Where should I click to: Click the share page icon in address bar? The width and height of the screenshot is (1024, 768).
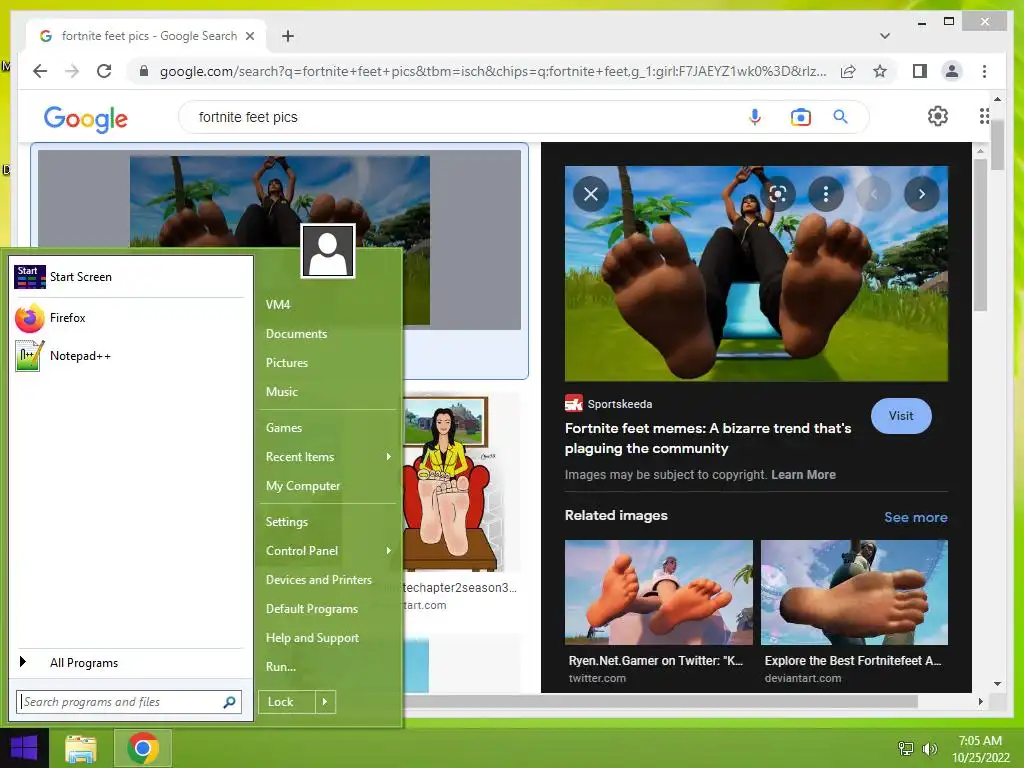[x=848, y=71]
